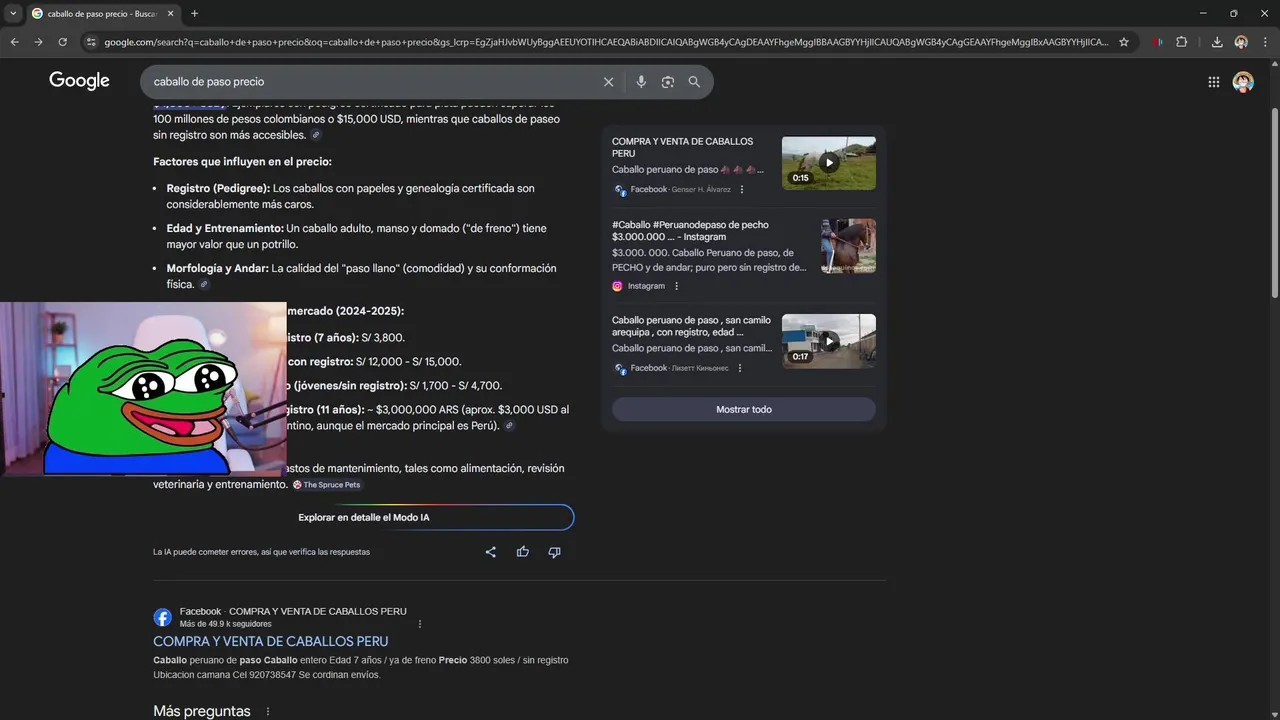Open the Más preguntas options menu
1280x720 pixels.
pyautogui.click(x=267, y=712)
